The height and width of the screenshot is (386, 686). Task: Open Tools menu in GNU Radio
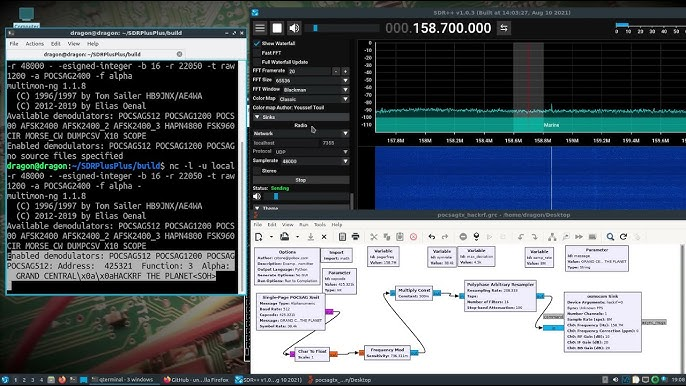pos(320,225)
